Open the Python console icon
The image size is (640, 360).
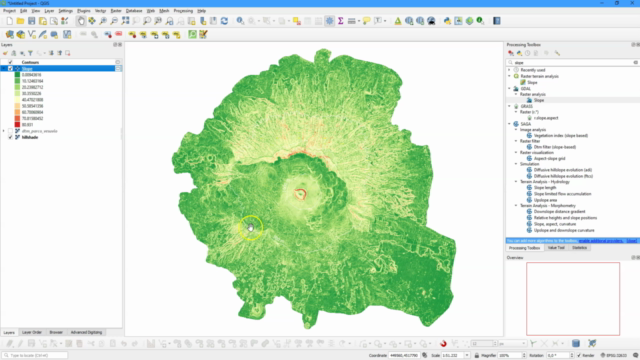(447, 21)
